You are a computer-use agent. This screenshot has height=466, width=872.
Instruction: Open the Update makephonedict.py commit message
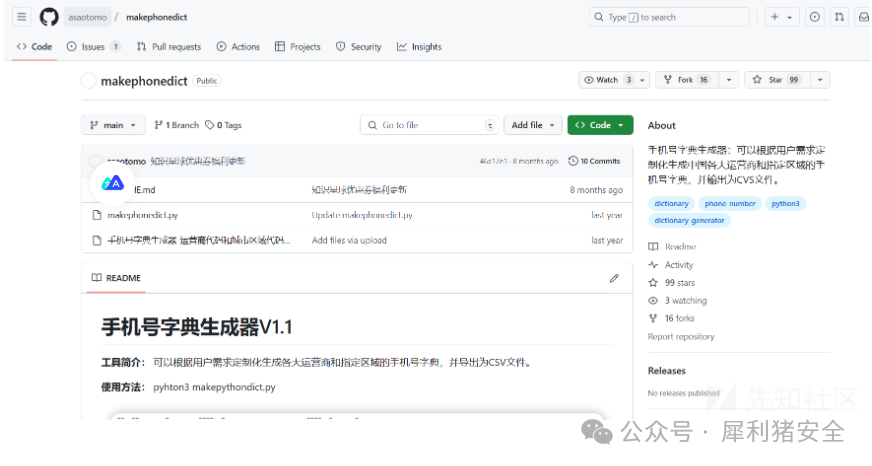tap(362, 215)
